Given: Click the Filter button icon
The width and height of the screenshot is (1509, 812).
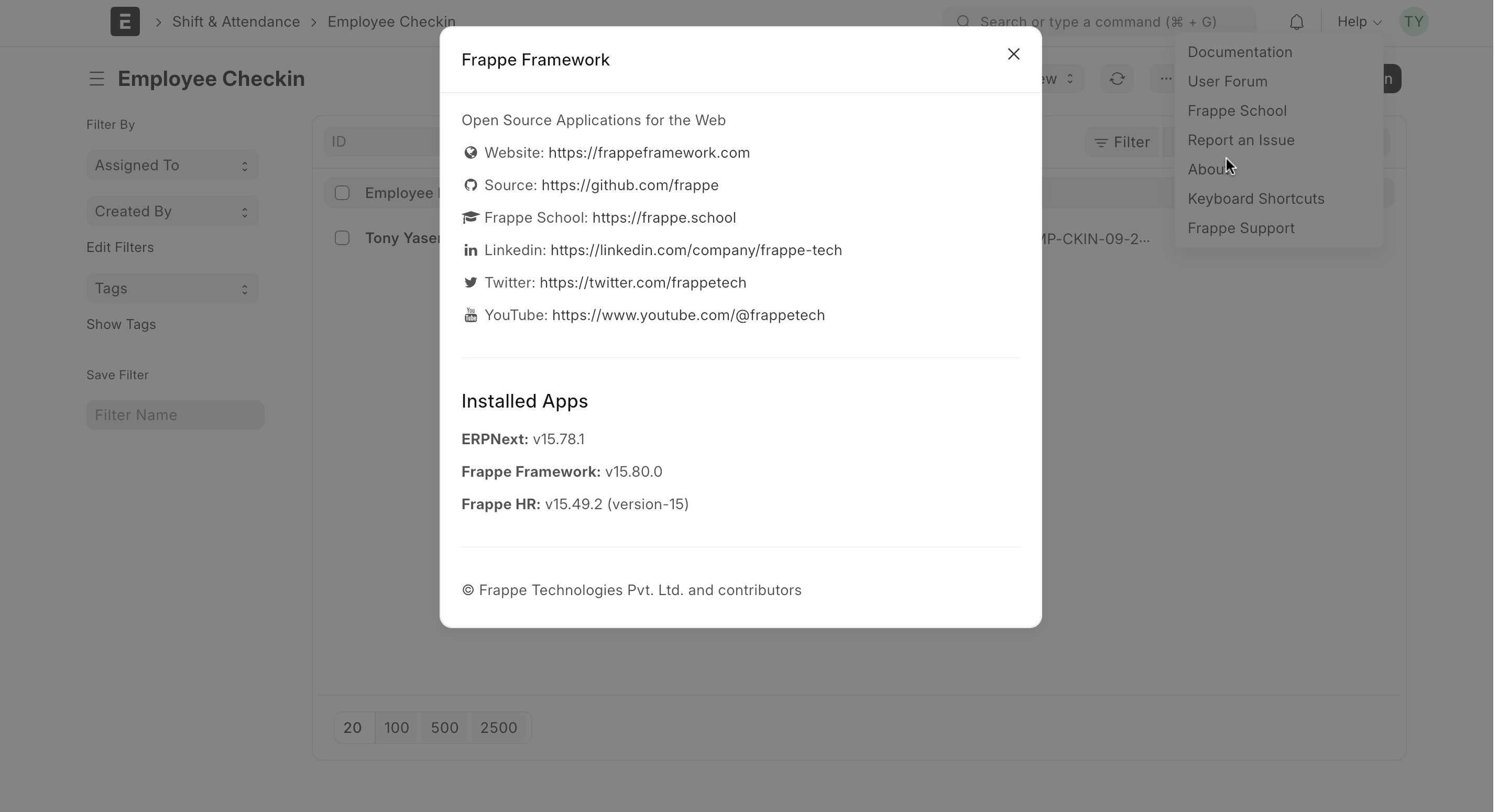Looking at the screenshot, I should tap(1101, 142).
